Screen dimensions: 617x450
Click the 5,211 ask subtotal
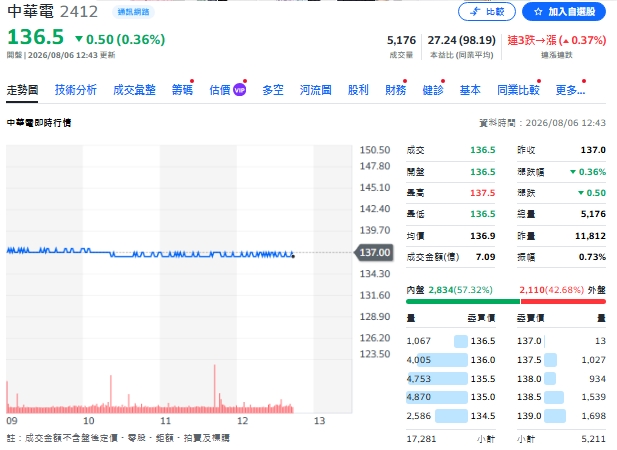pos(593,439)
